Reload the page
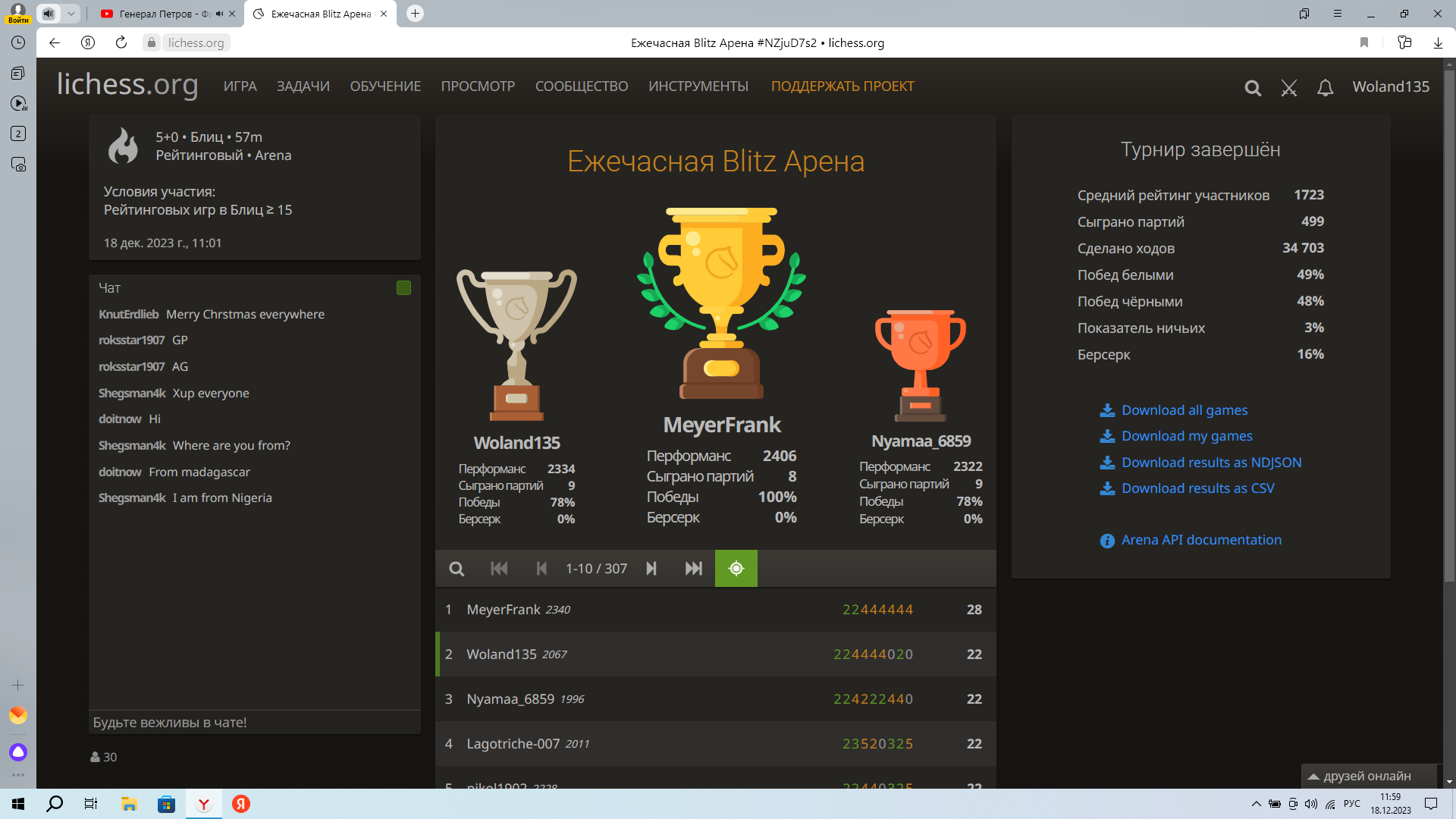Image resolution: width=1456 pixels, height=819 pixels. coord(121,43)
